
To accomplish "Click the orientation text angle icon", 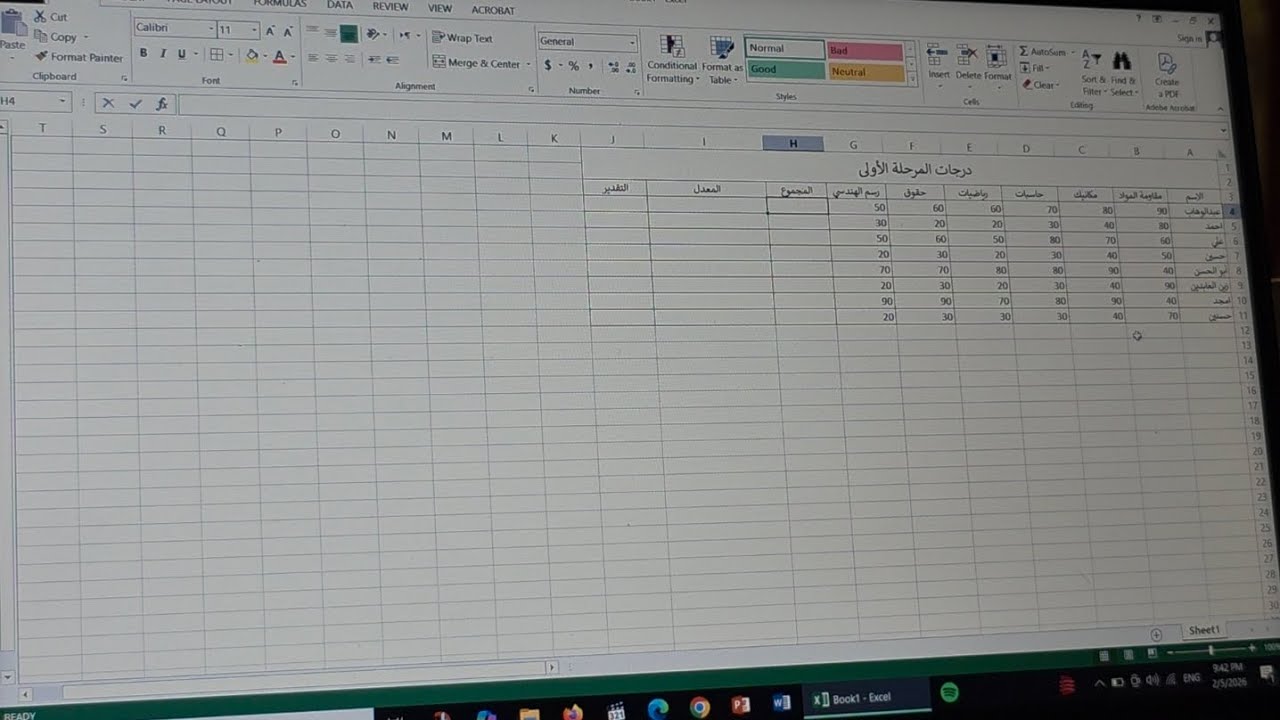I will (373, 34).
